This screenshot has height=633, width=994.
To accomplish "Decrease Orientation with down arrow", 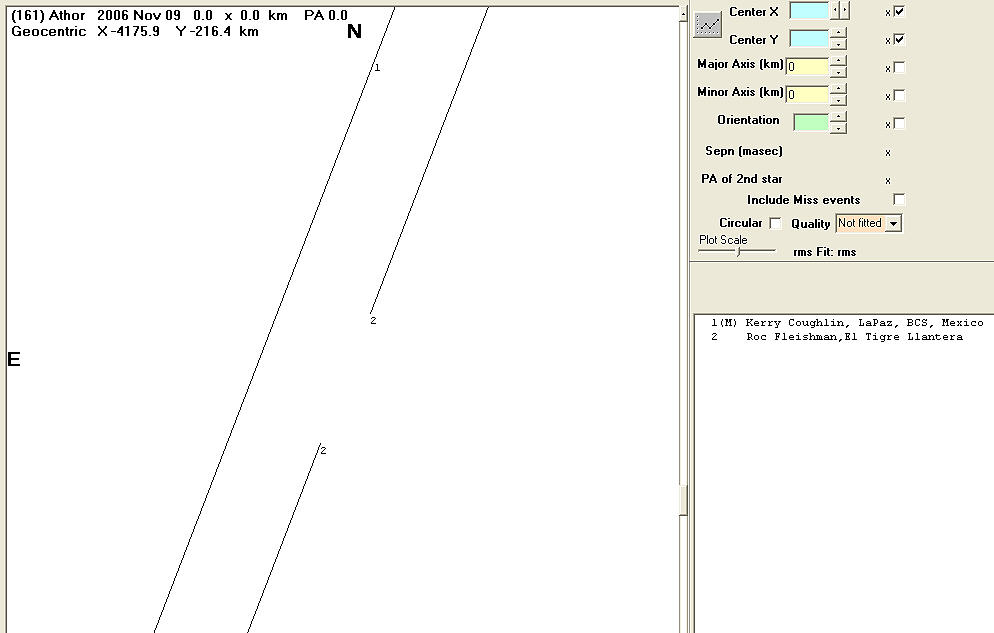I will 838,127.
